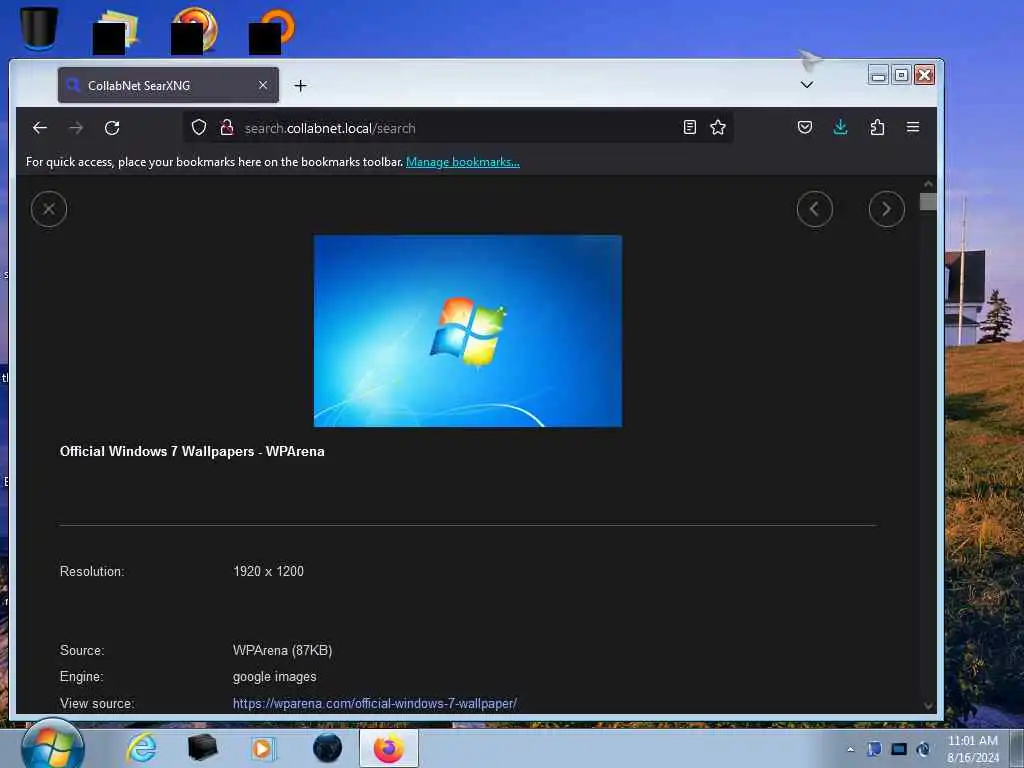
Task: Open the network tray icon
Action: 899,749
